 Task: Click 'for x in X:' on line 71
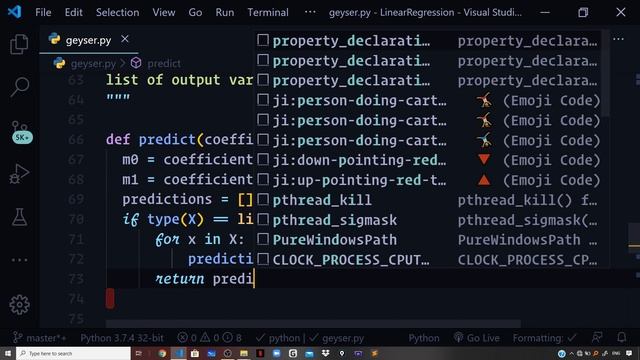(x=200, y=239)
